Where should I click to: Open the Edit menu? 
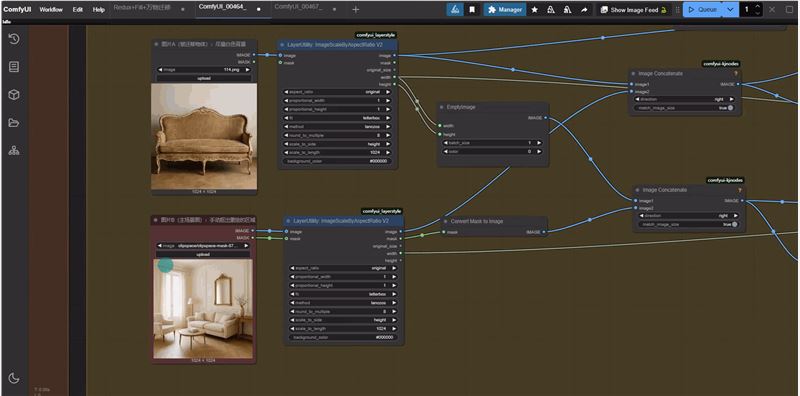coord(78,9)
